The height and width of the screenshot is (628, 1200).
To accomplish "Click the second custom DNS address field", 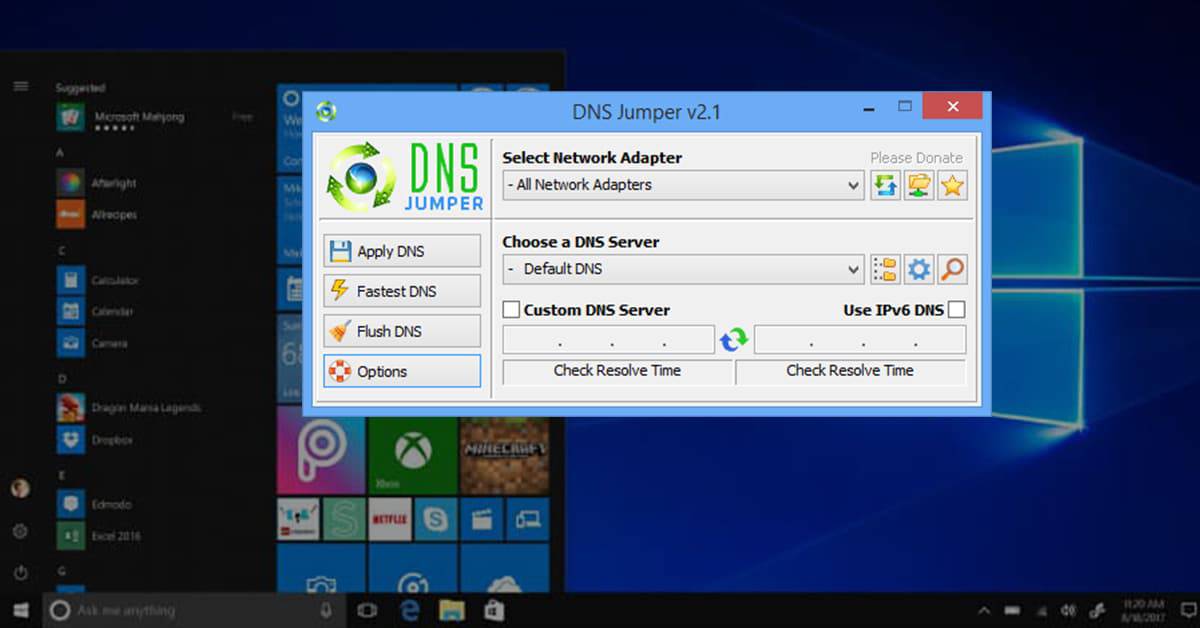I will (860, 340).
